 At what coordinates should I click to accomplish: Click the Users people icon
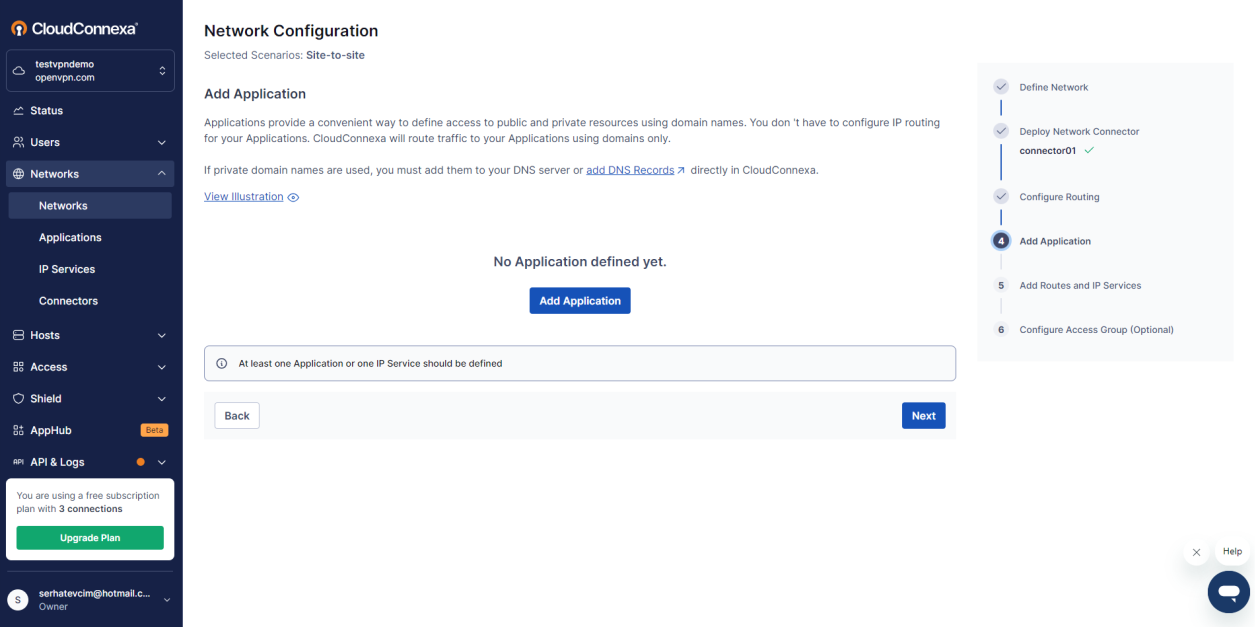19,143
